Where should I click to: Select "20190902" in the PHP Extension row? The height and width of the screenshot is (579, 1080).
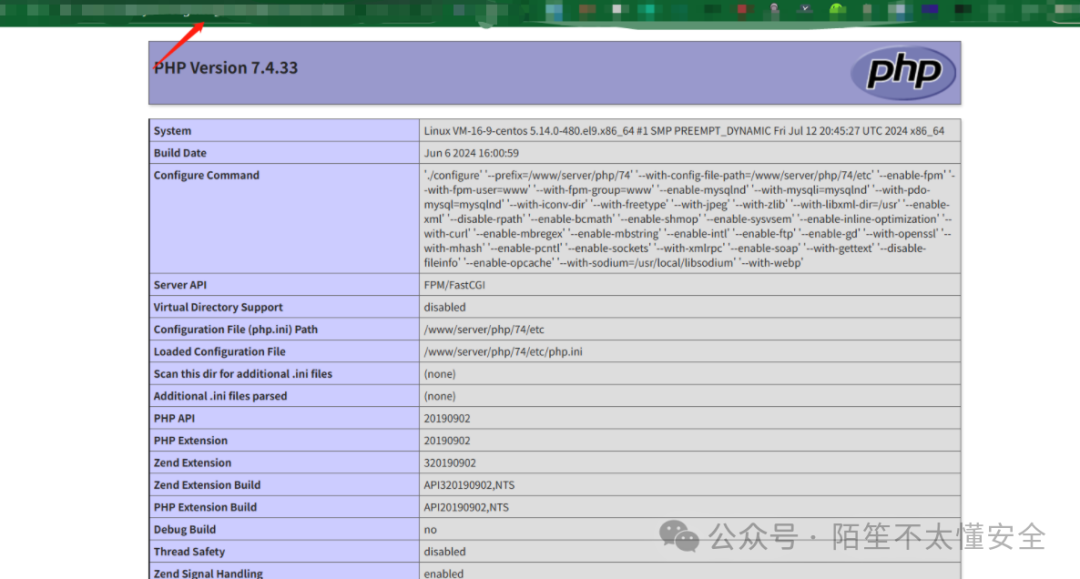click(x=447, y=440)
